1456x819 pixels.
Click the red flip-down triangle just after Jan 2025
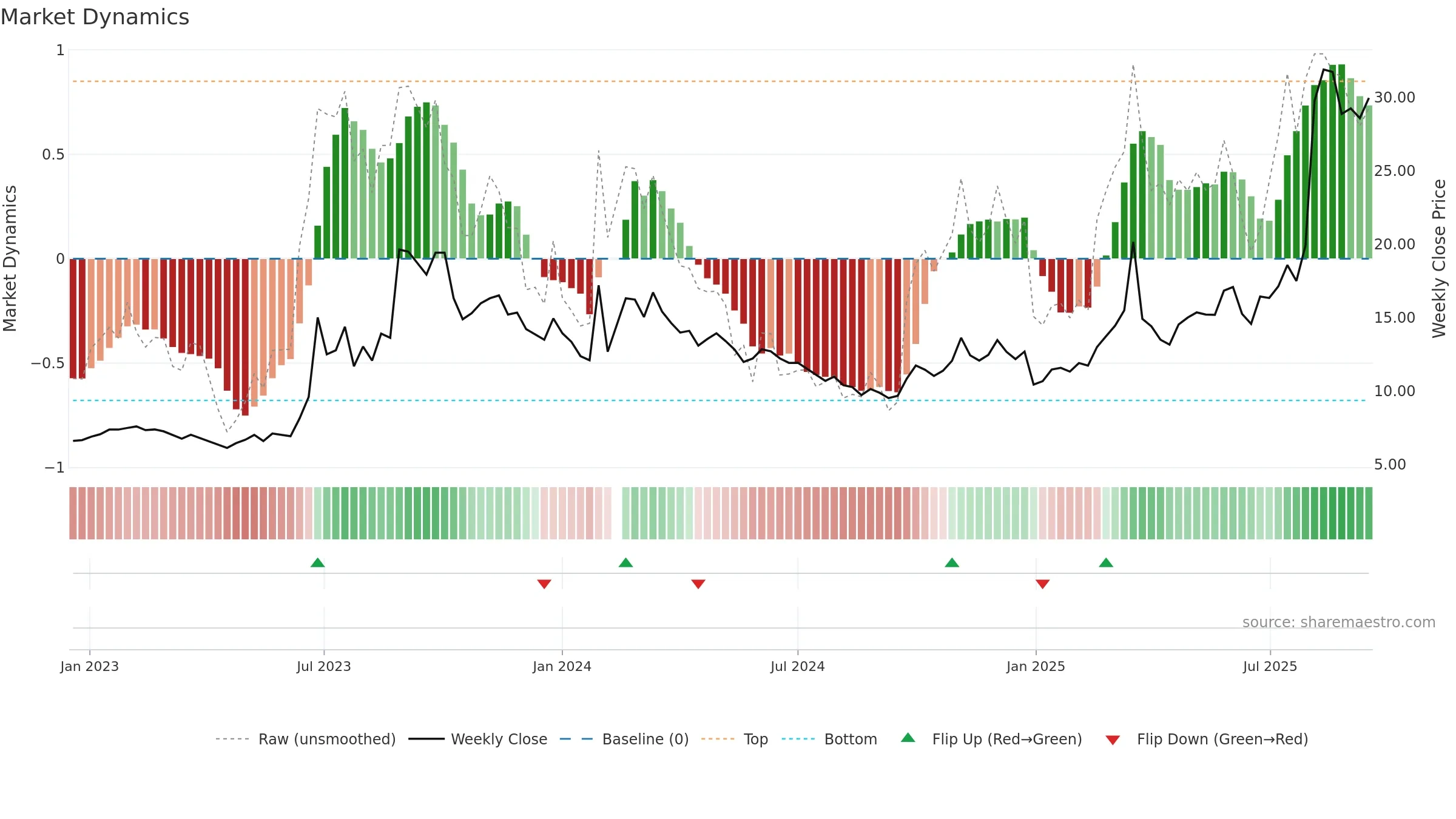coord(1042,584)
